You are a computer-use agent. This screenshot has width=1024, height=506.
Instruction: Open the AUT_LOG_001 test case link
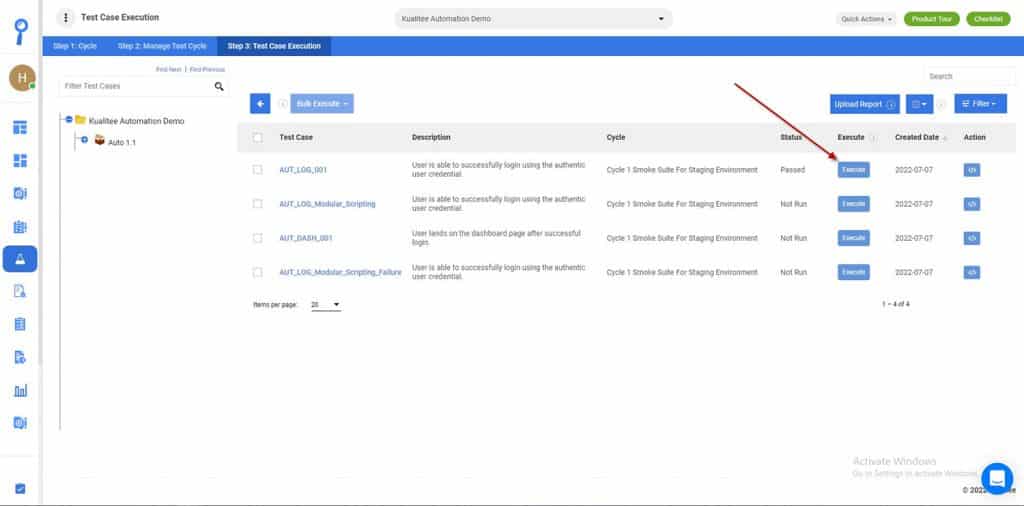click(x=303, y=170)
